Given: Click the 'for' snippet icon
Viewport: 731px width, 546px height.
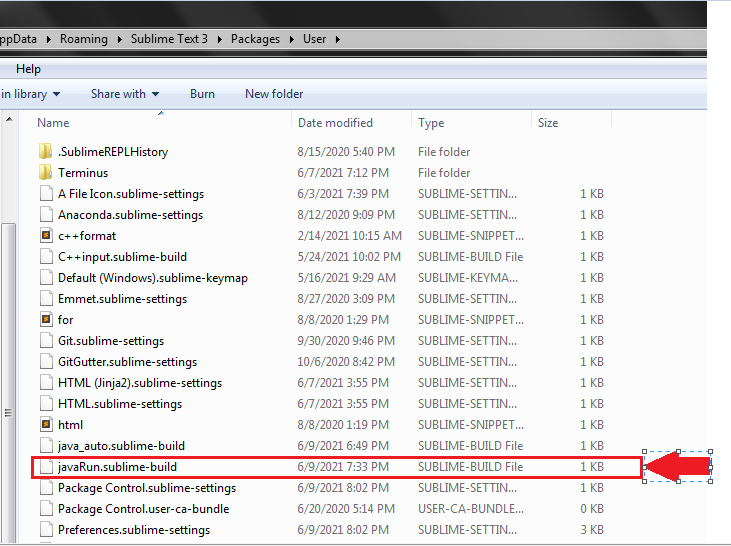Looking at the screenshot, I should point(46,319).
